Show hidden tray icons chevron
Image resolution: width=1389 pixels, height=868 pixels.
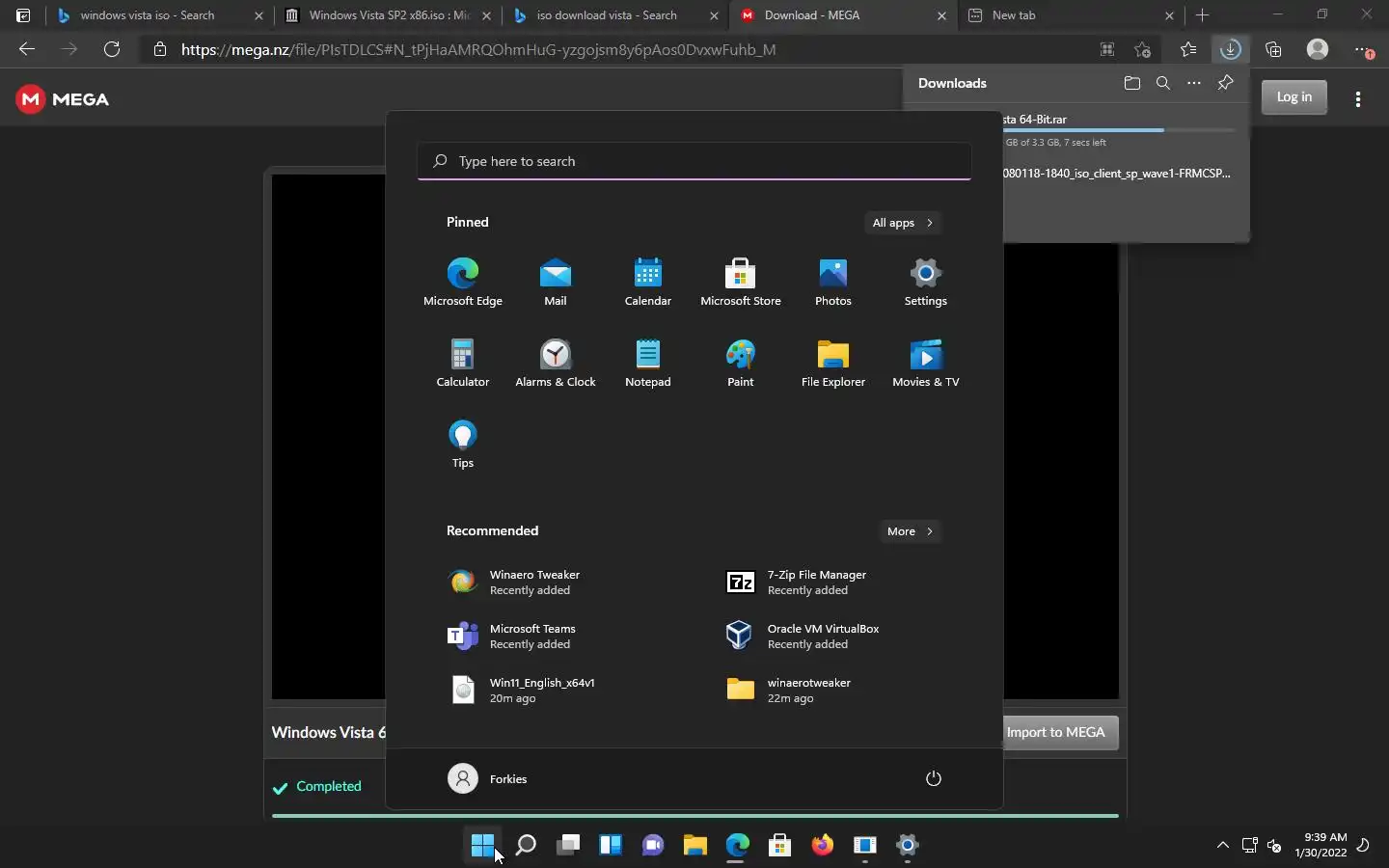1223,846
